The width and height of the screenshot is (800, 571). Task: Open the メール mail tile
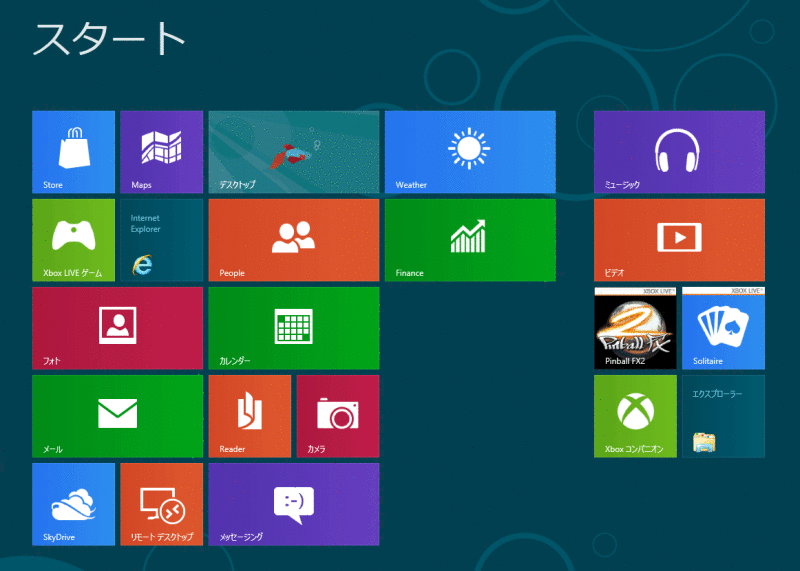117,416
